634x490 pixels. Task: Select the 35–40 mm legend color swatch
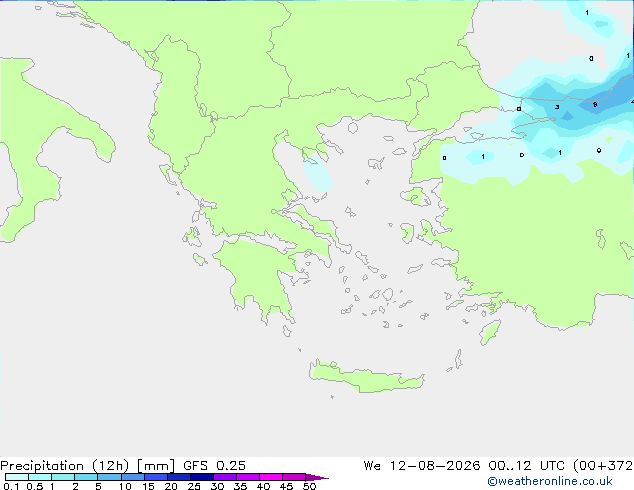pyautogui.click(x=248, y=477)
